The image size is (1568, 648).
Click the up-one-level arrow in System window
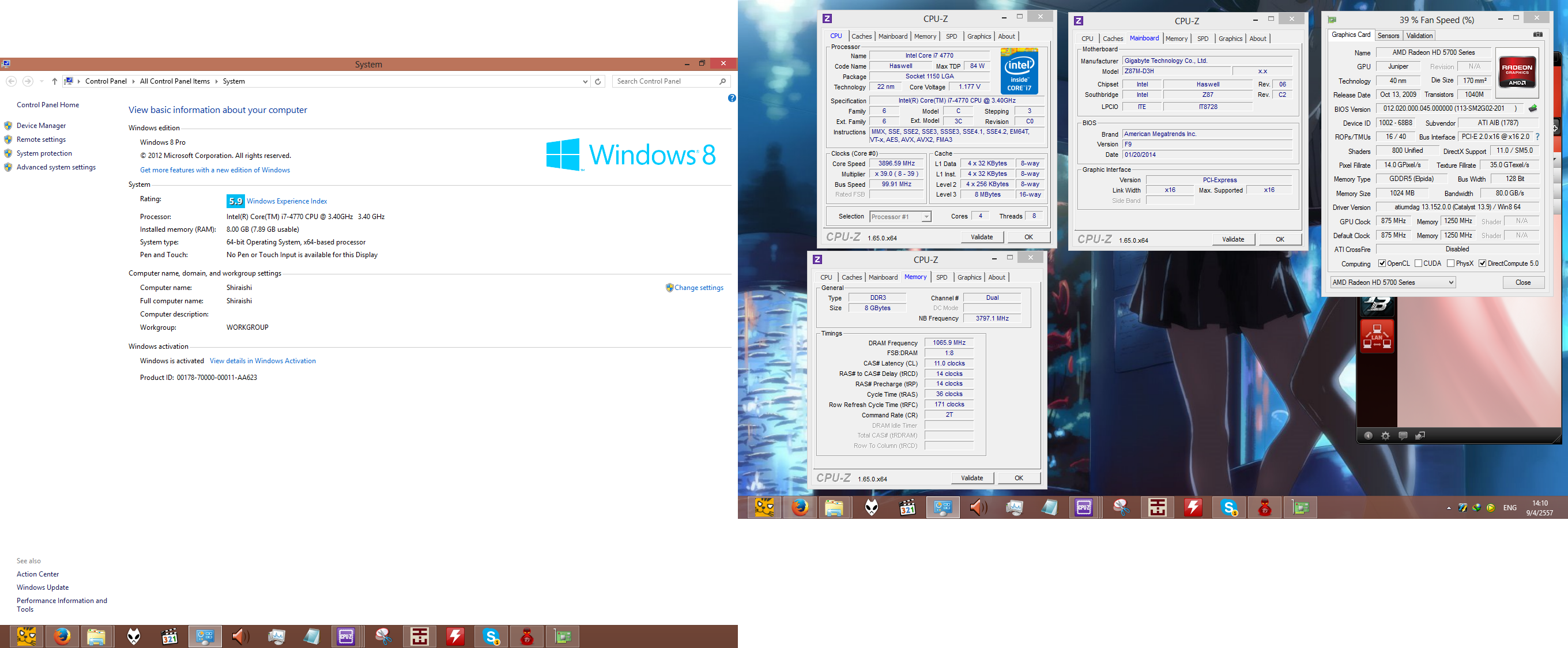55,81
